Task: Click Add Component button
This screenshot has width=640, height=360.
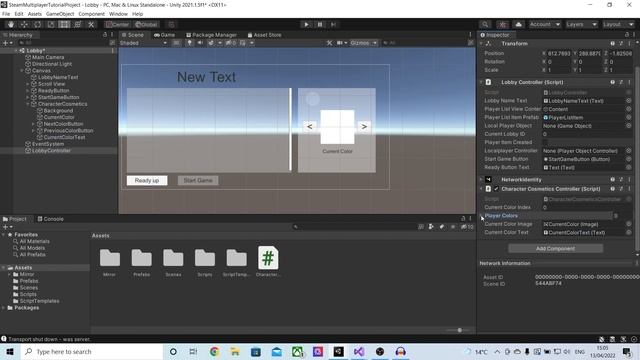Action: click(555, 249)
